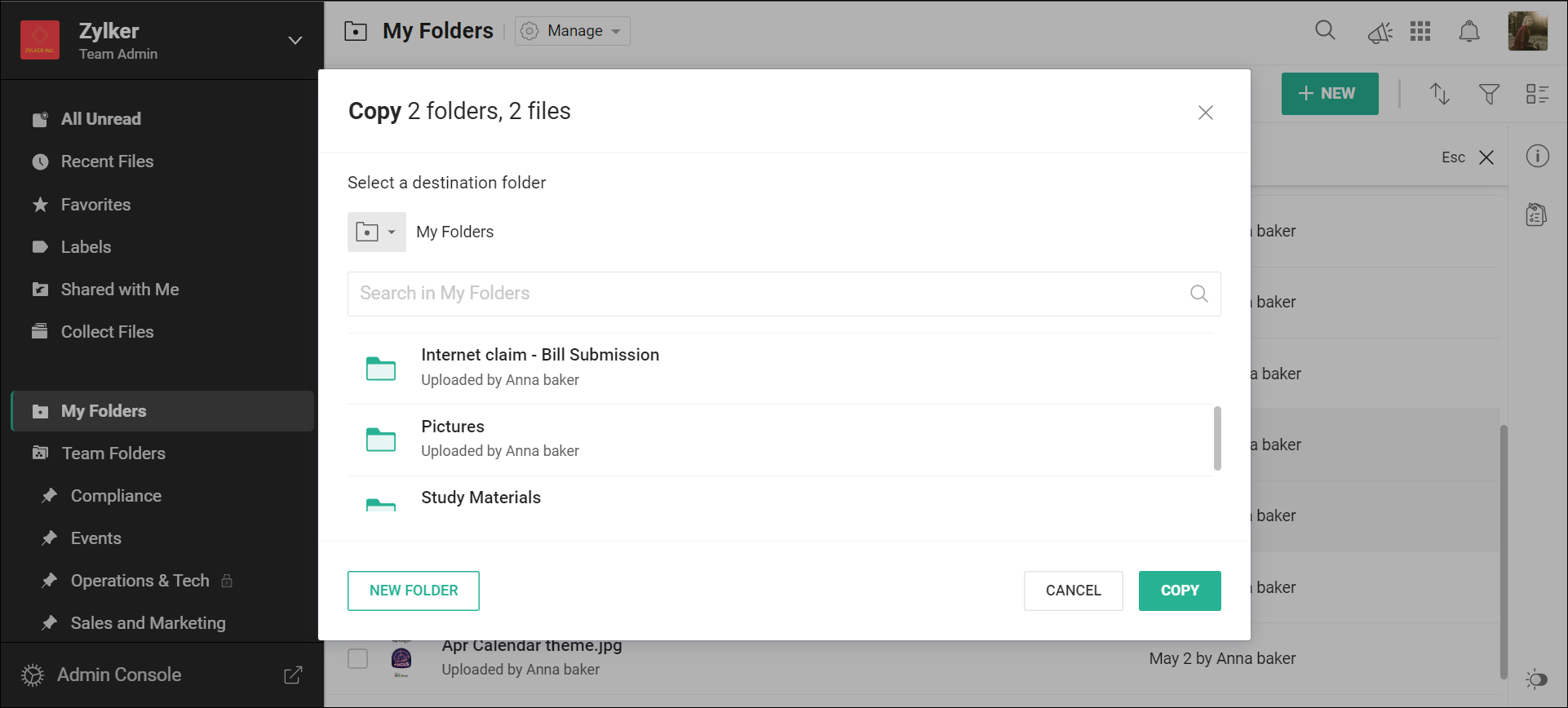Open the destination folder location dropdown
Screen dimensions: 1568x708
pos(376,232)
